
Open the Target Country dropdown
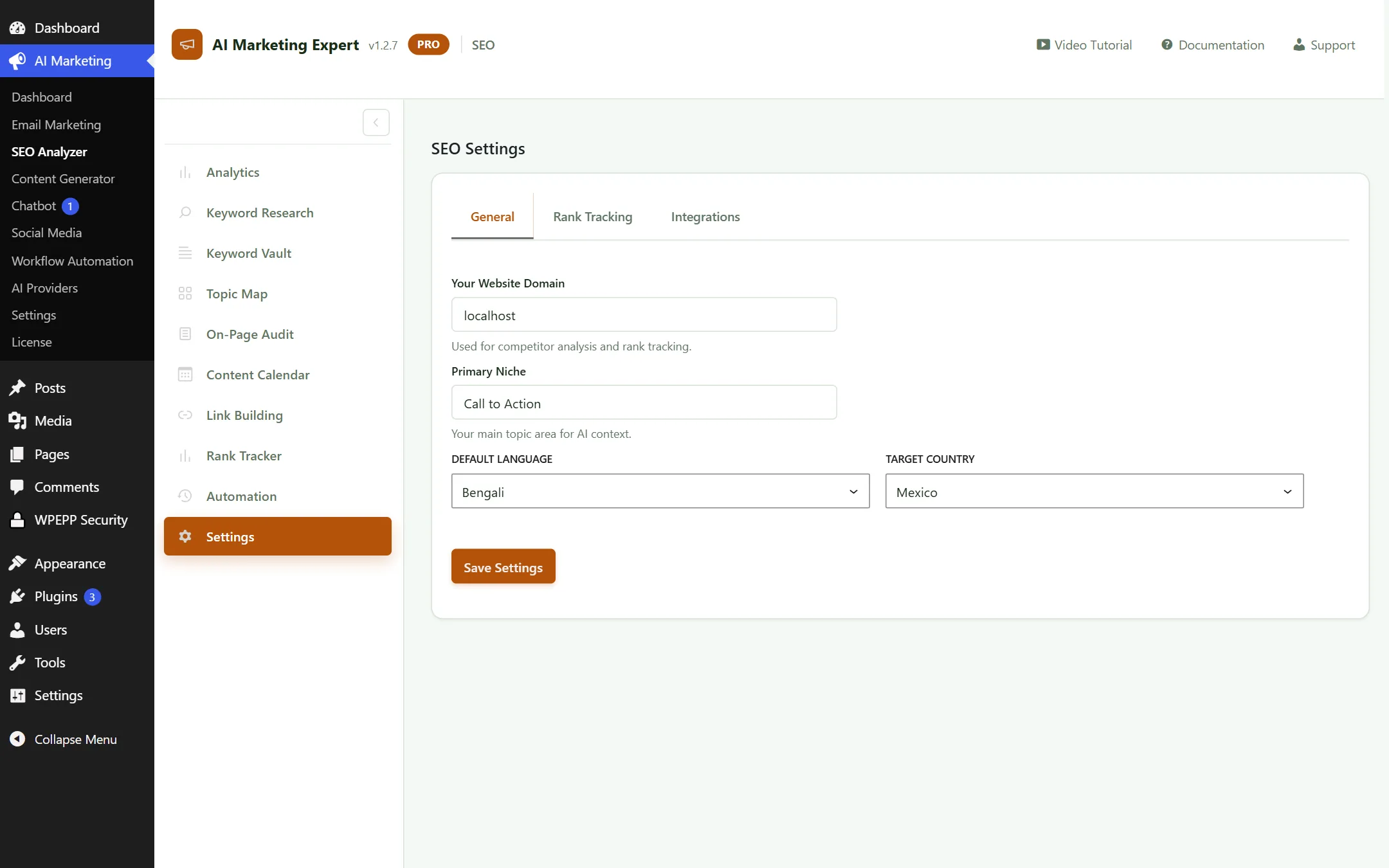[1094, 491]
